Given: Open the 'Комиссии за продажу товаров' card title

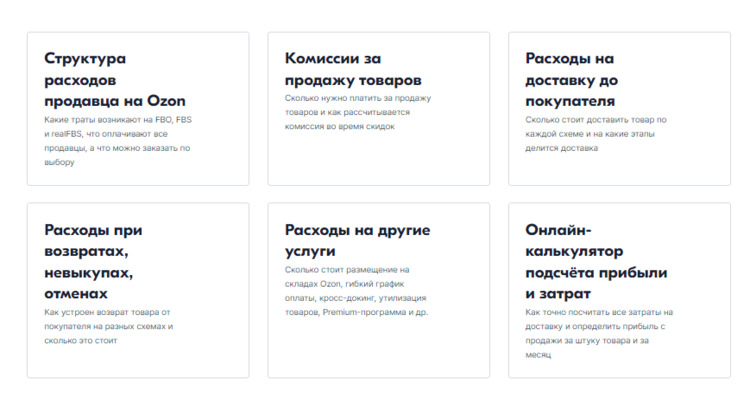Looking at the screenshot, I should (x=353, y=69).
